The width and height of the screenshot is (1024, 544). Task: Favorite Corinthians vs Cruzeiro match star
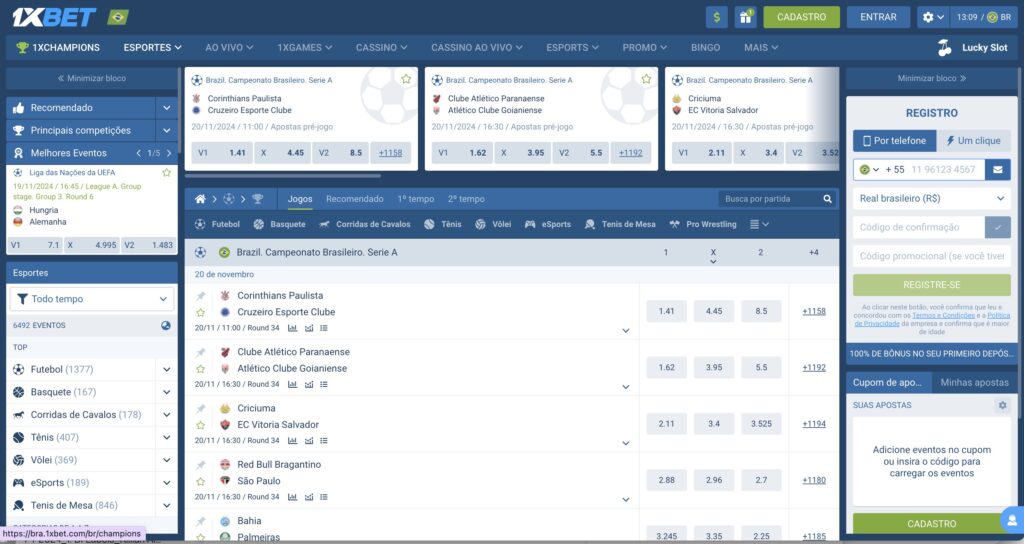200,313
